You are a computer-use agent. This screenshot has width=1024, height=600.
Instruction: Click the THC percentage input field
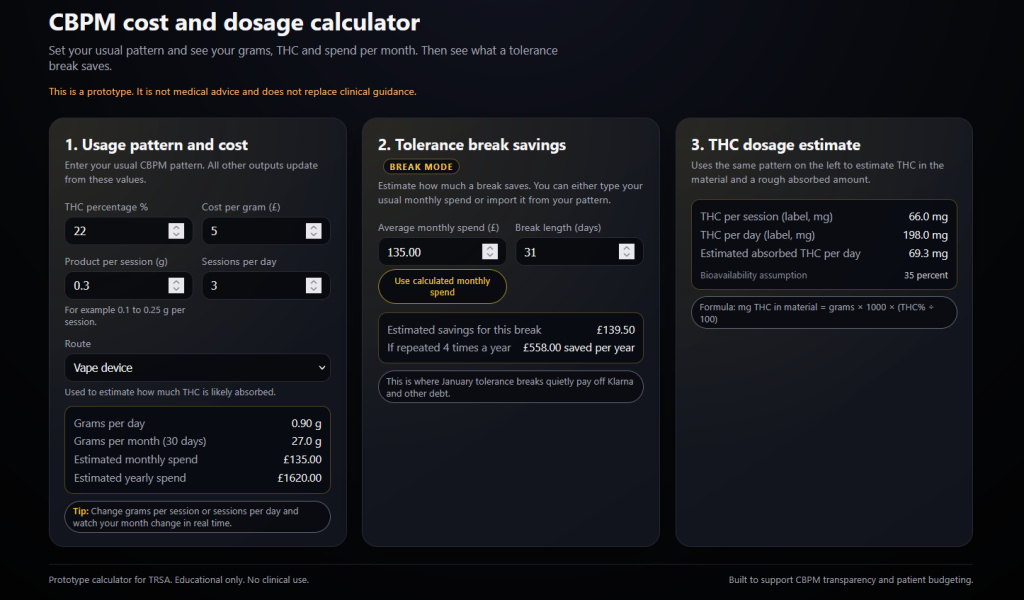[128, 230]
